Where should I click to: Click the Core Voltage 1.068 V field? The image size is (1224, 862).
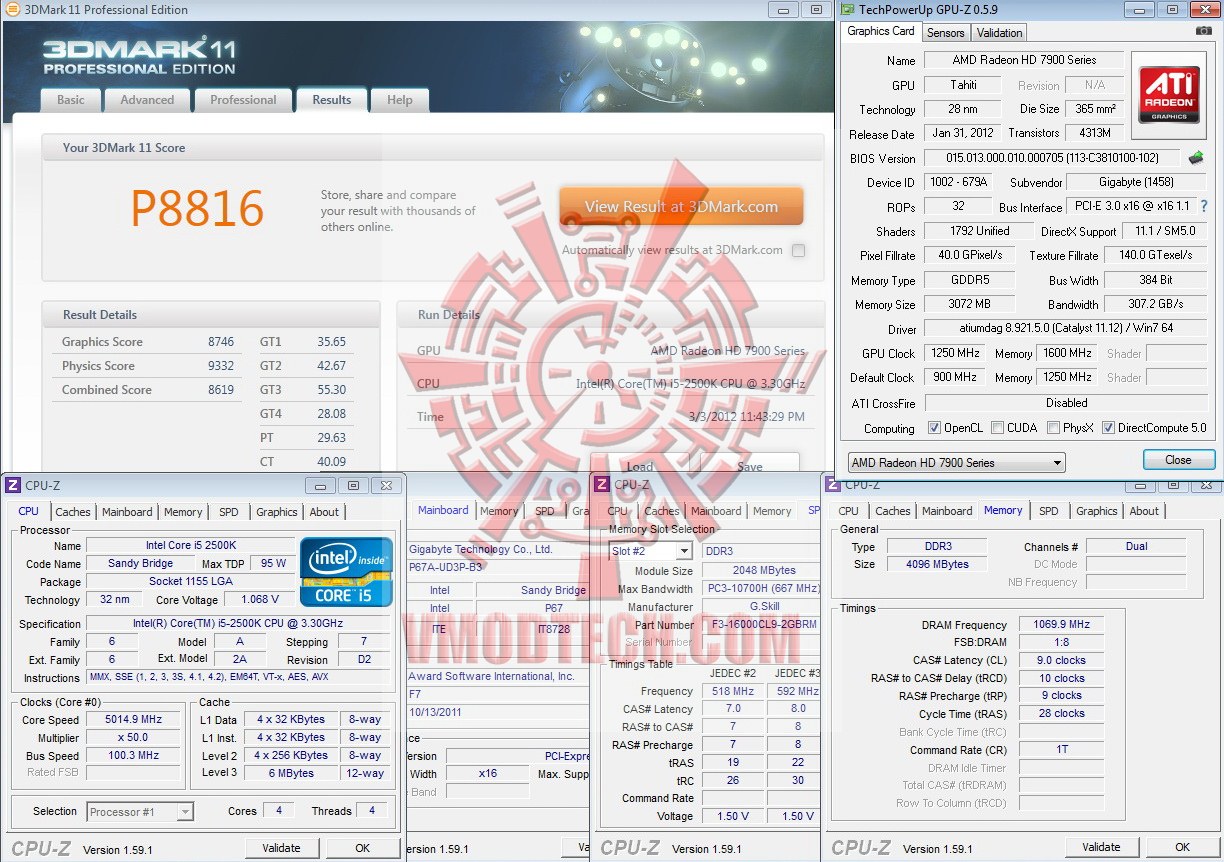pyautogui.click(x=260, y=600)
